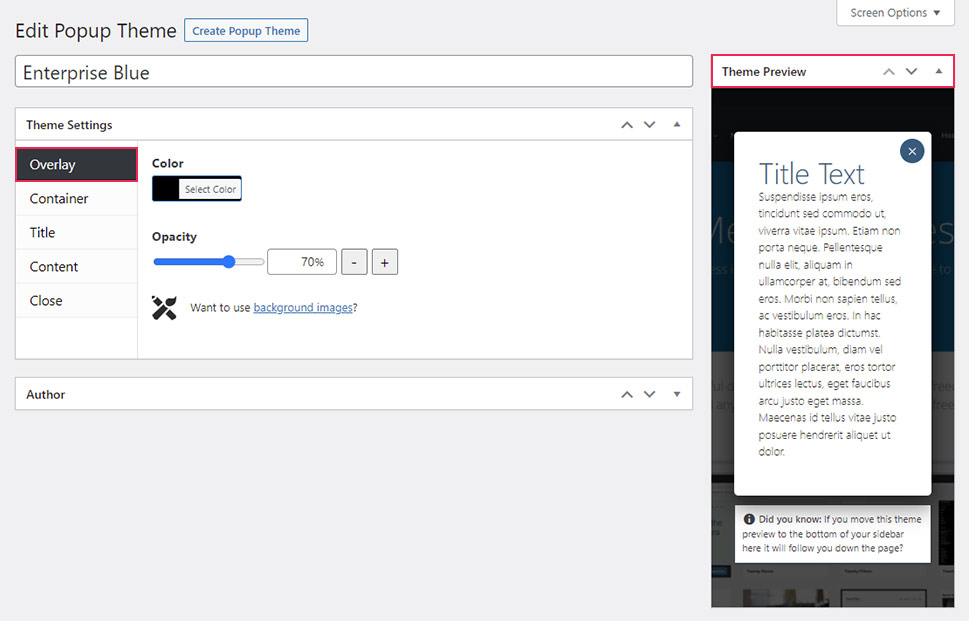Viewport: 969px width, 621px height.
Task: Expand the Author panel
Action: pos(677,395)
